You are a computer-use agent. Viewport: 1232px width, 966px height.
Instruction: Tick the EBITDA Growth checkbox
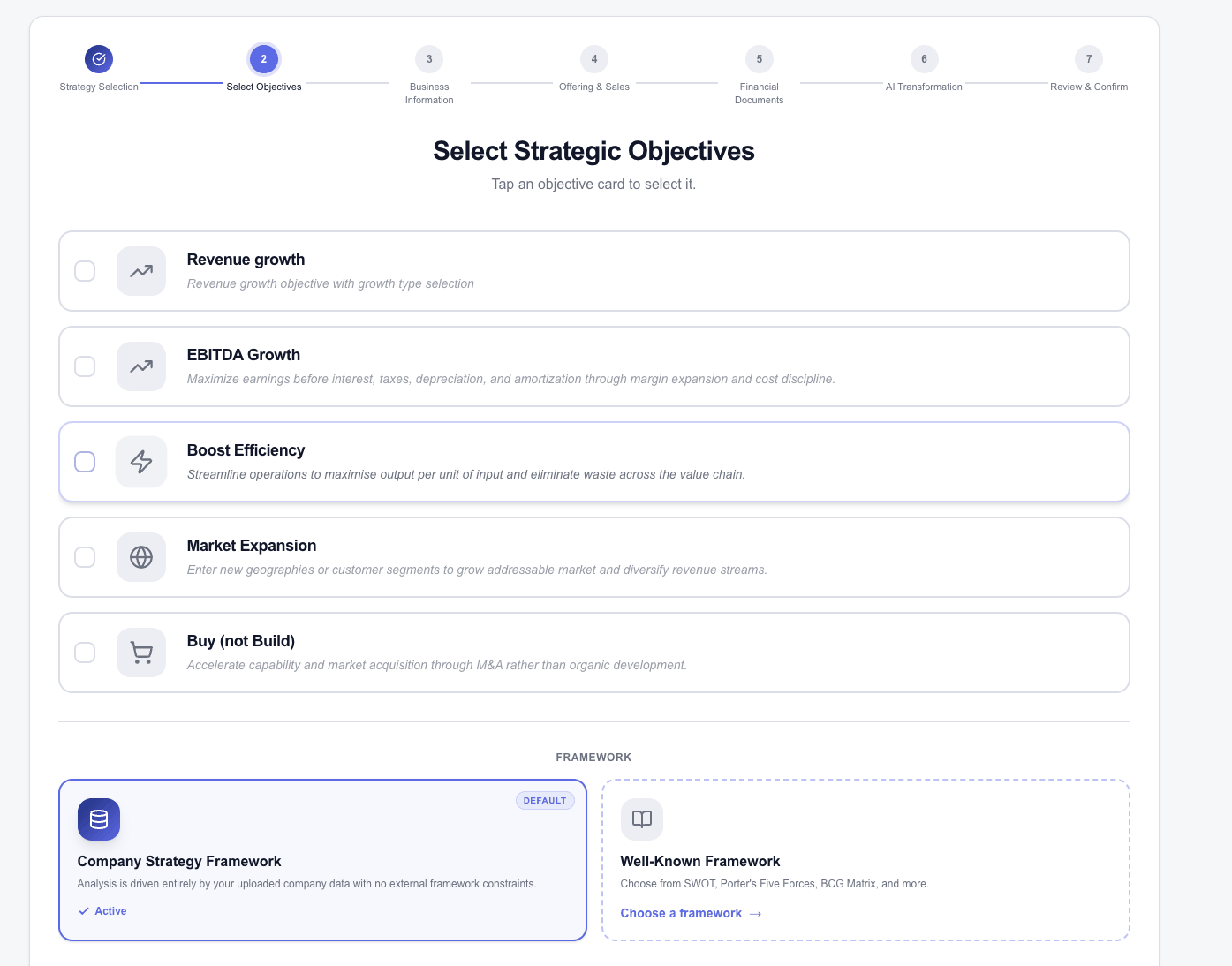85,366
